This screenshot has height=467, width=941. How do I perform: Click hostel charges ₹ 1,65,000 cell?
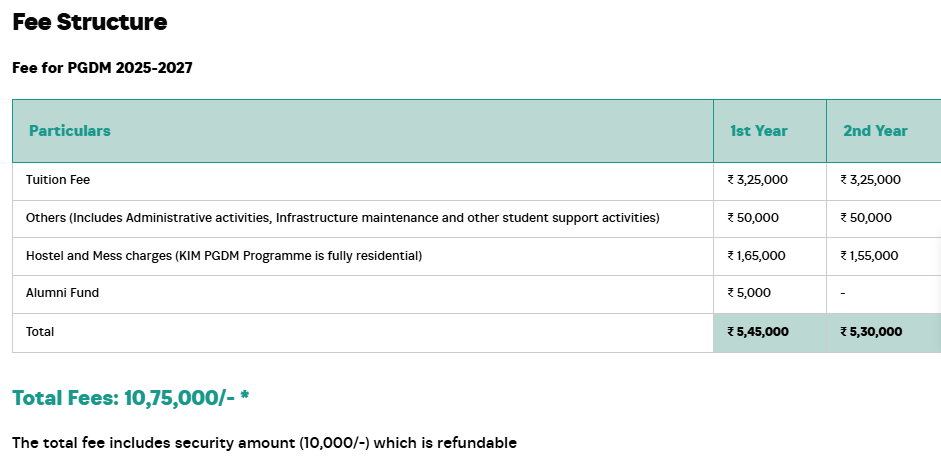tap(756, 256)
